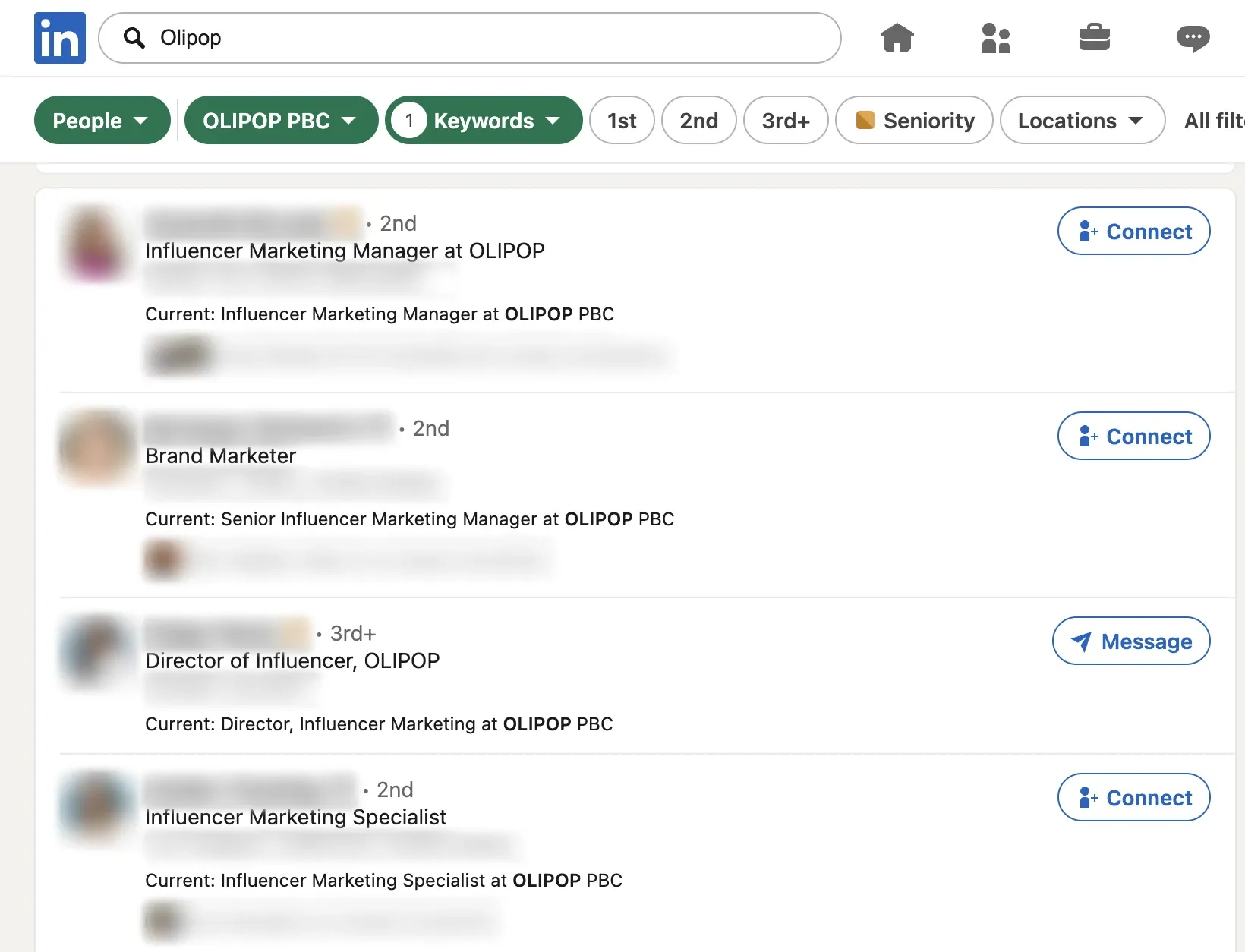The height and width of the screenshot is (952, 1245).
Task: Open the Jobs briefcase icon
Action: point(1095,37)
